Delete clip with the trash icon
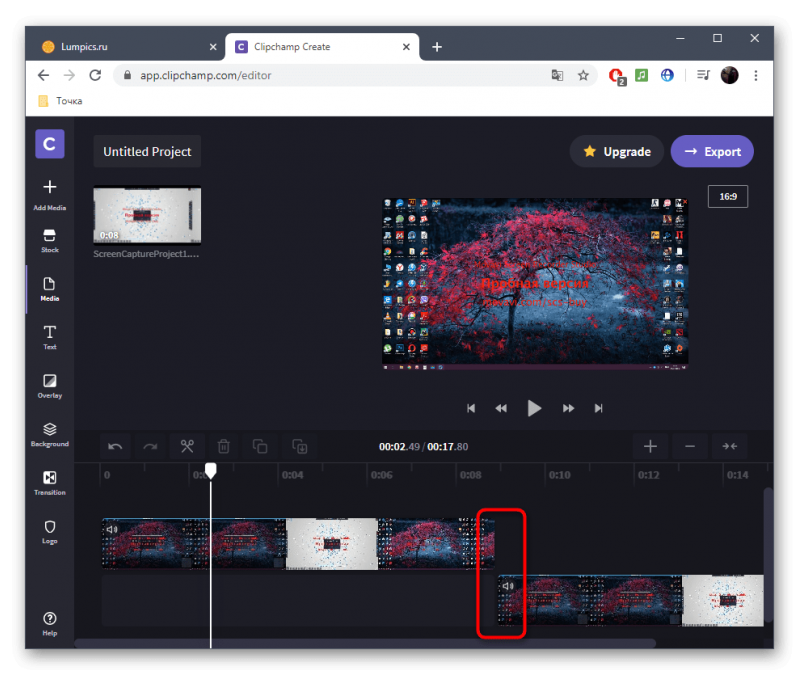Viewport: 800px width, 675px height. (224, 447)
